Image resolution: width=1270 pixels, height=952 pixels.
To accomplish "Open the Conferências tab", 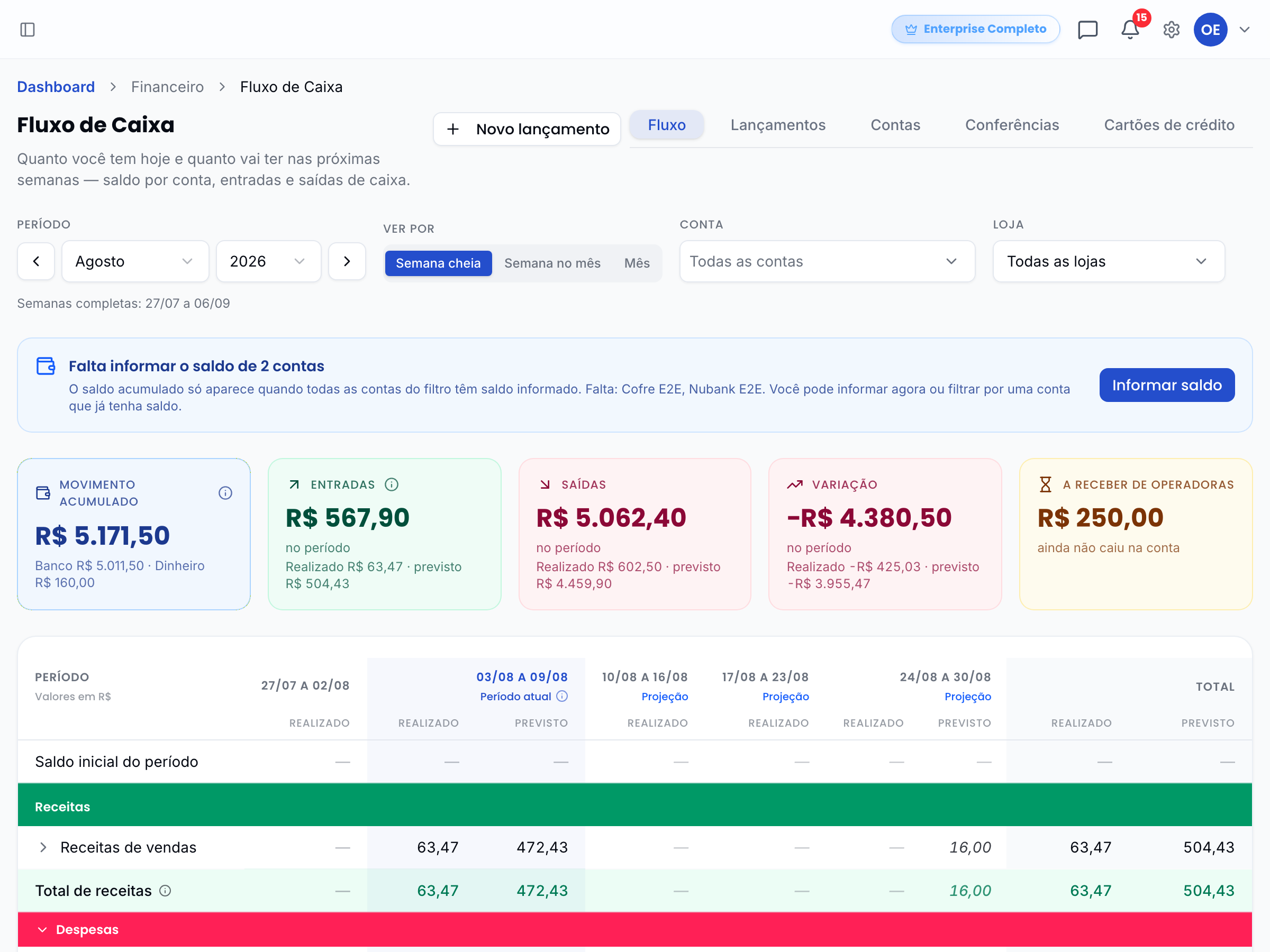I will click(1012, 125).
